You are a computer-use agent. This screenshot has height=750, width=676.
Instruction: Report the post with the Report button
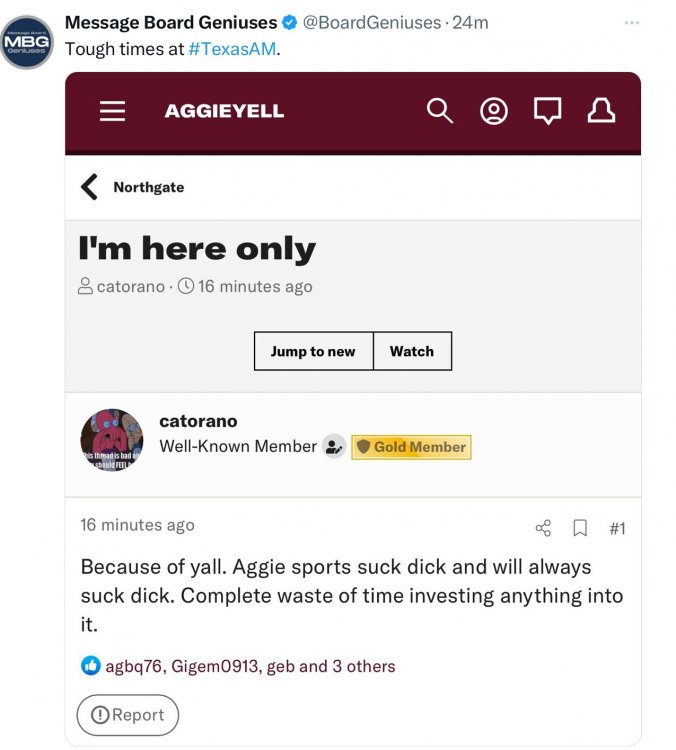[x=128, y=715]
